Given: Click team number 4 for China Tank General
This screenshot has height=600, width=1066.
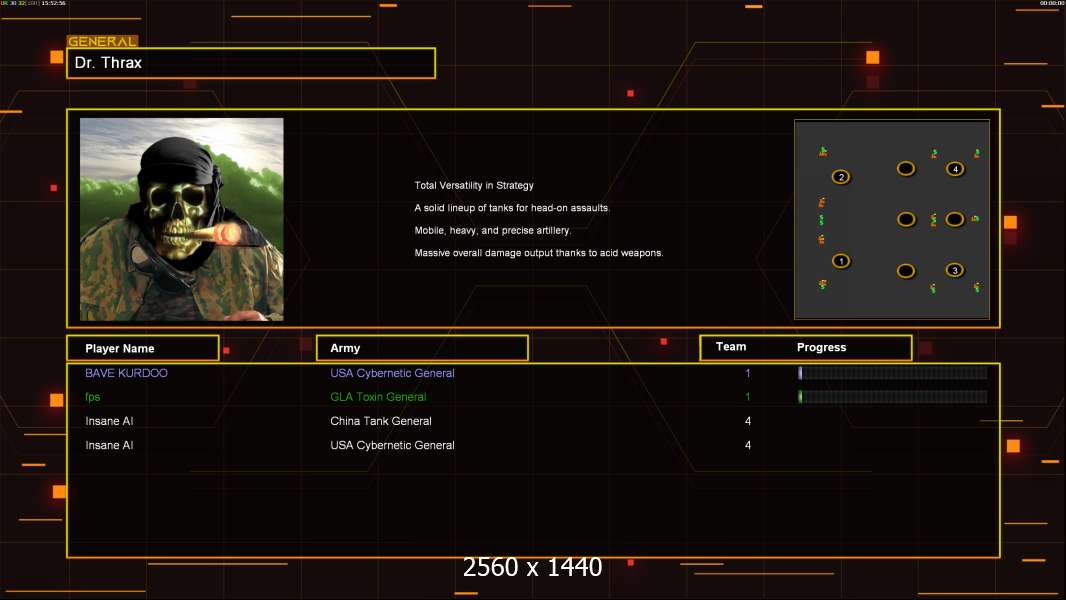Looking at the screenshot, I should pyautogui.click(x=748, y=421).
